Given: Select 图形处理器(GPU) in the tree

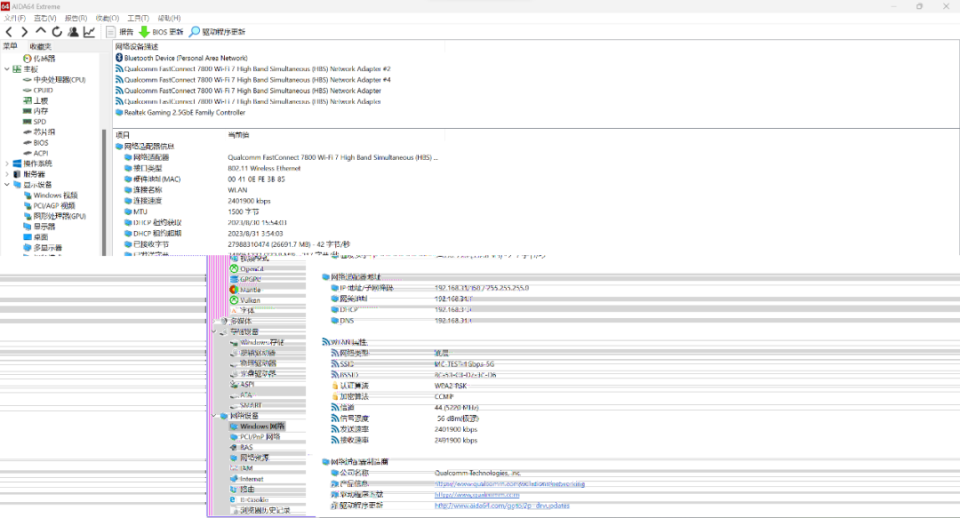Looking at the screenshot, I should pyautogui.click(x=54, y=216).
